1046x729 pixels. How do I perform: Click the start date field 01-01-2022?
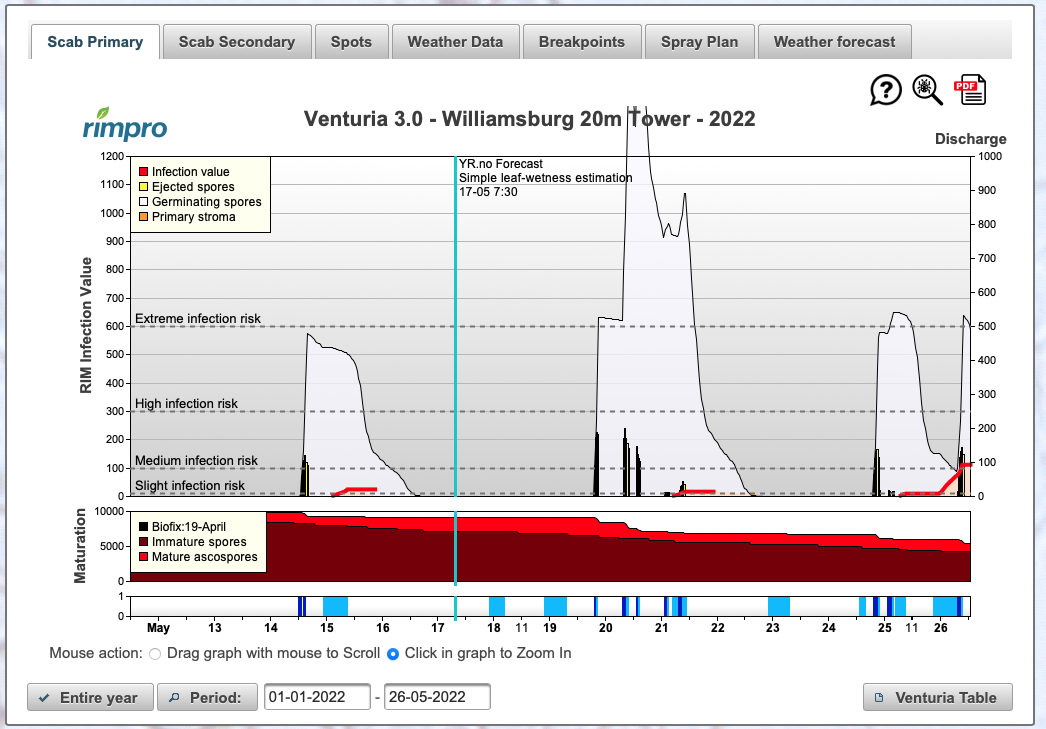click(x=317, y=697)
